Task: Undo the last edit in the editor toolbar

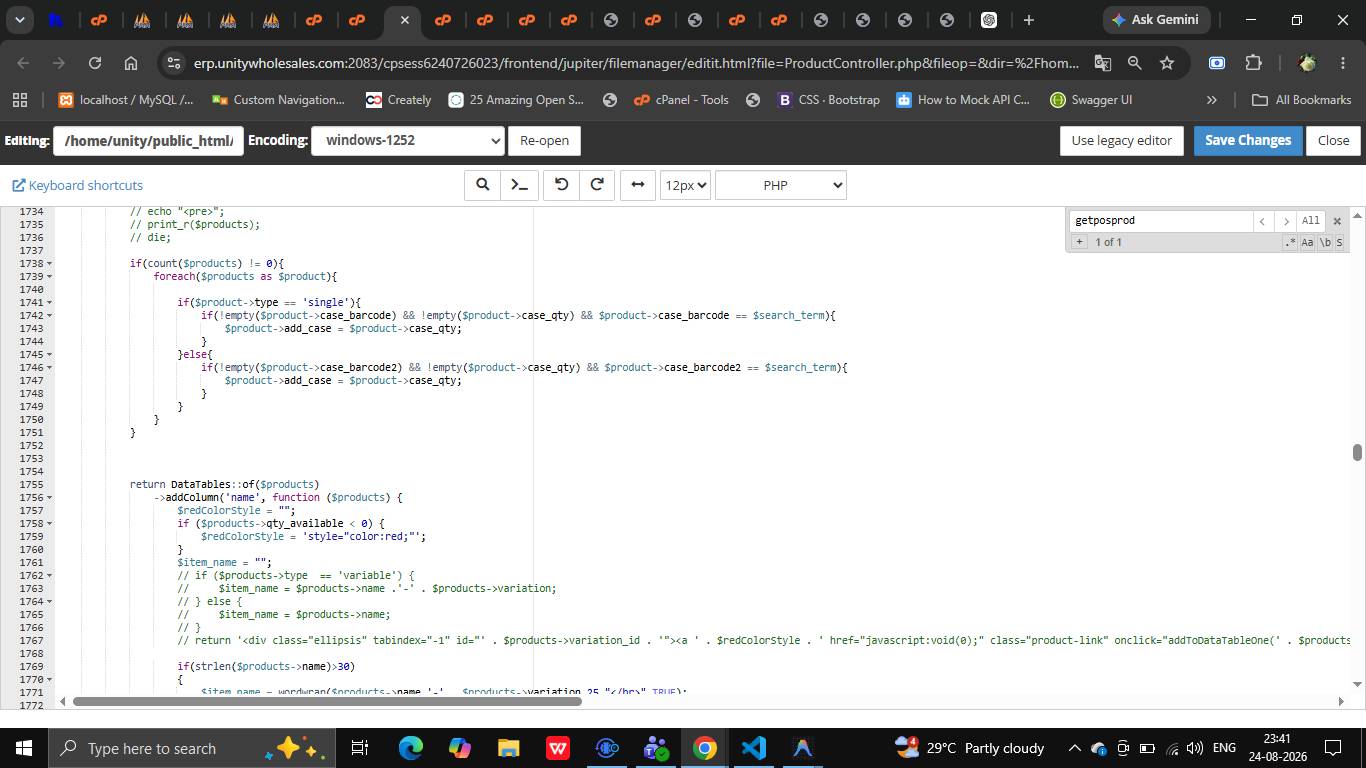Action: pyautogui.click(x=562, y=185)
